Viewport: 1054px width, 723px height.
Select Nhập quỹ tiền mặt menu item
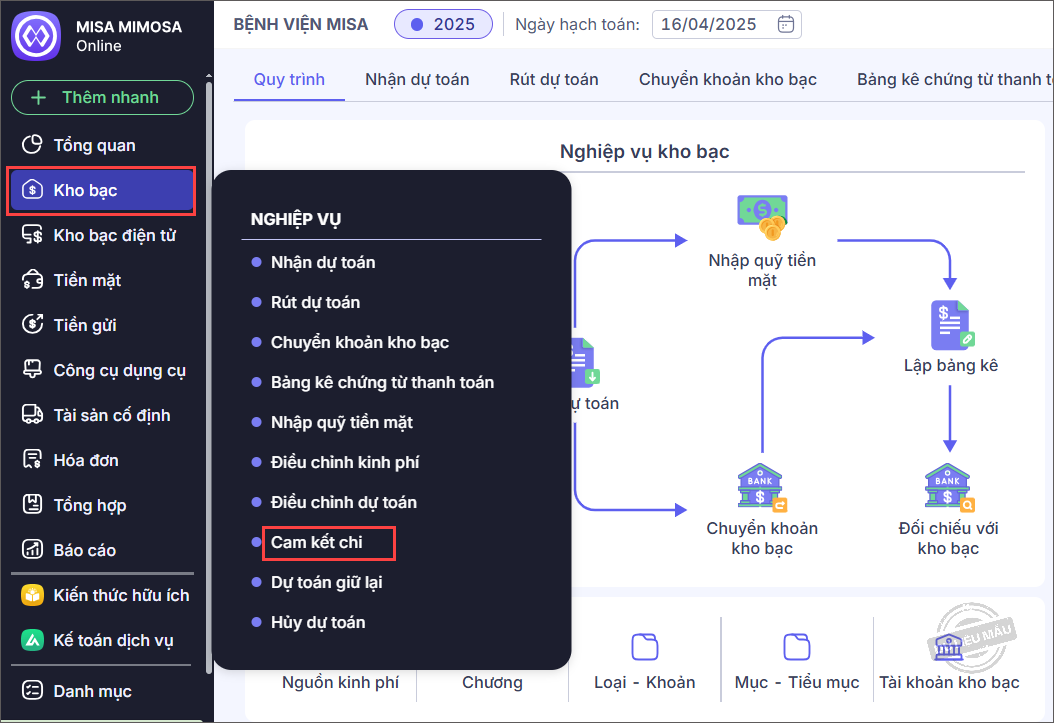click(x=341, y=422)
